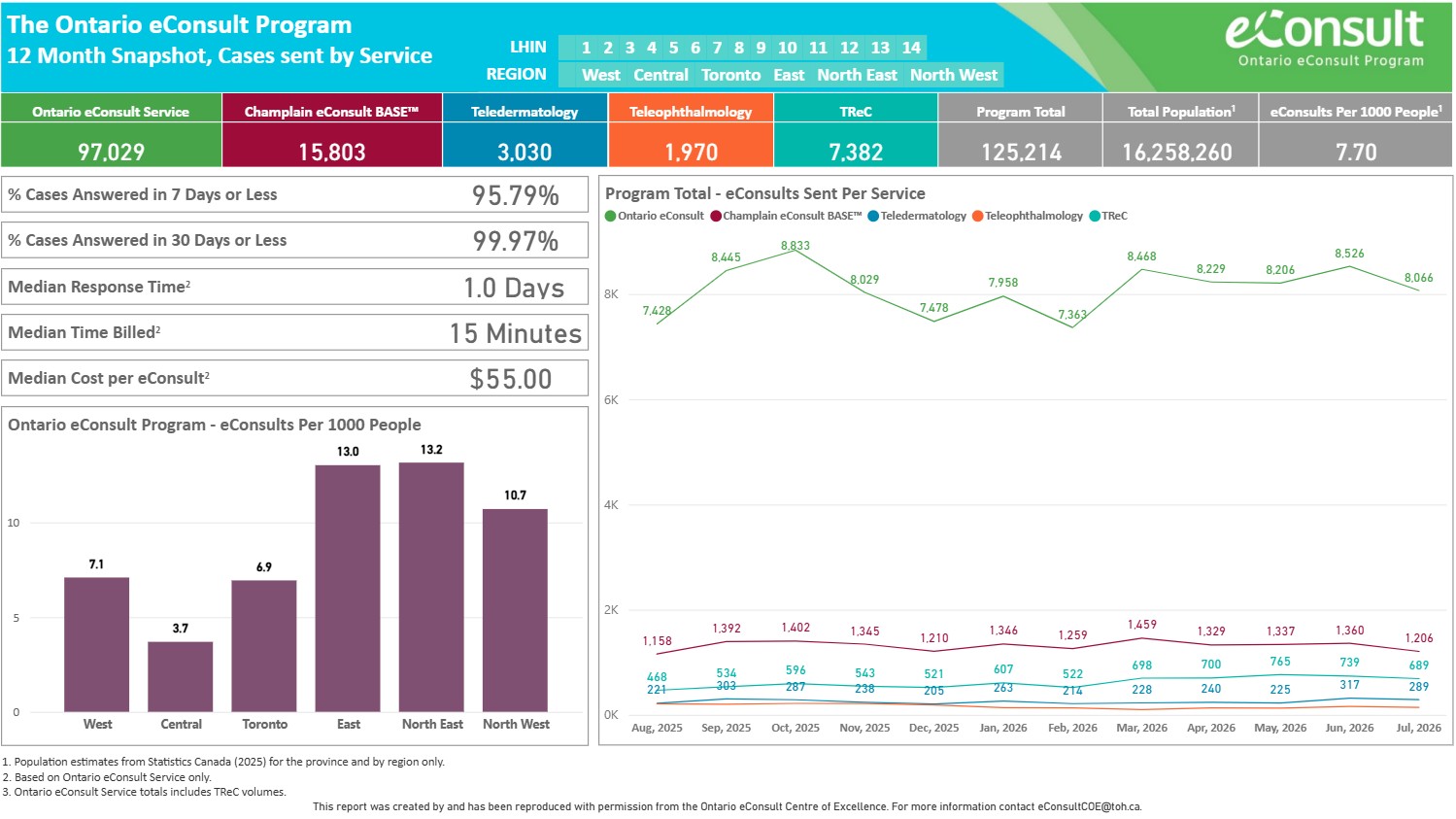The width and height of the screenshot is (1456, 819).
Task: Select the TReC legend entry
Action: [1108, 216]
